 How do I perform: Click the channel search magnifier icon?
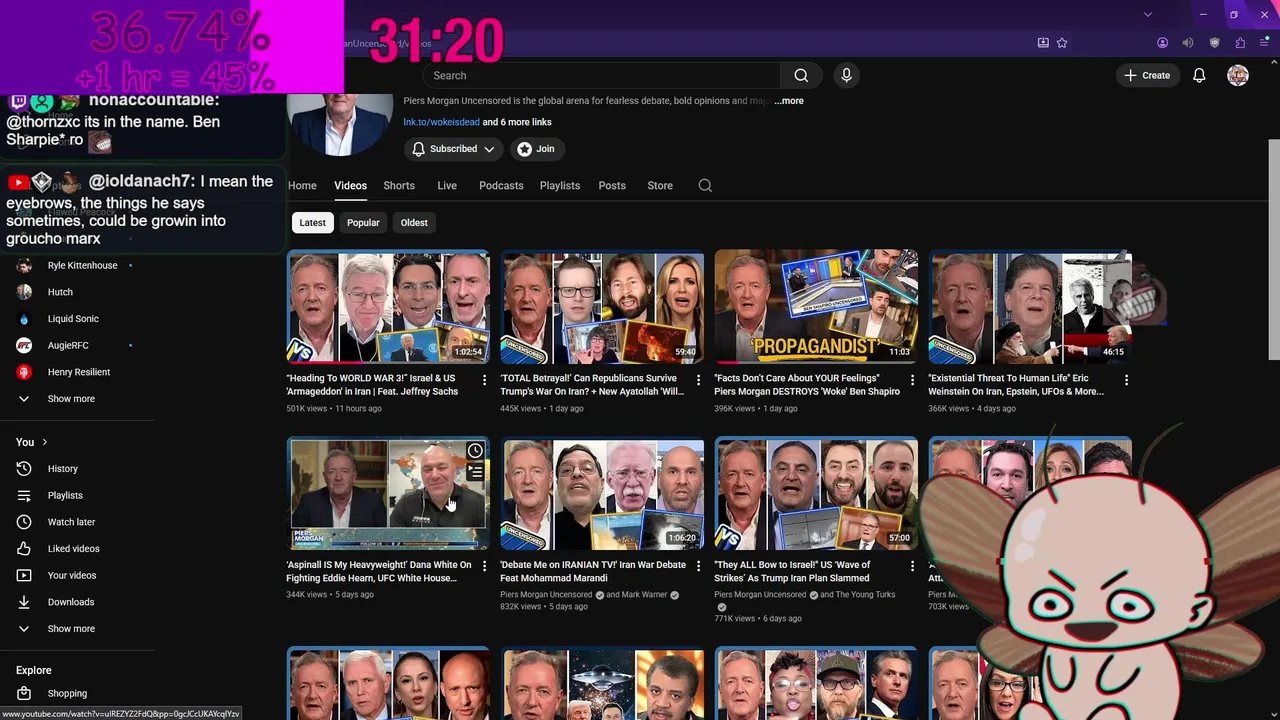coord(705,185)
